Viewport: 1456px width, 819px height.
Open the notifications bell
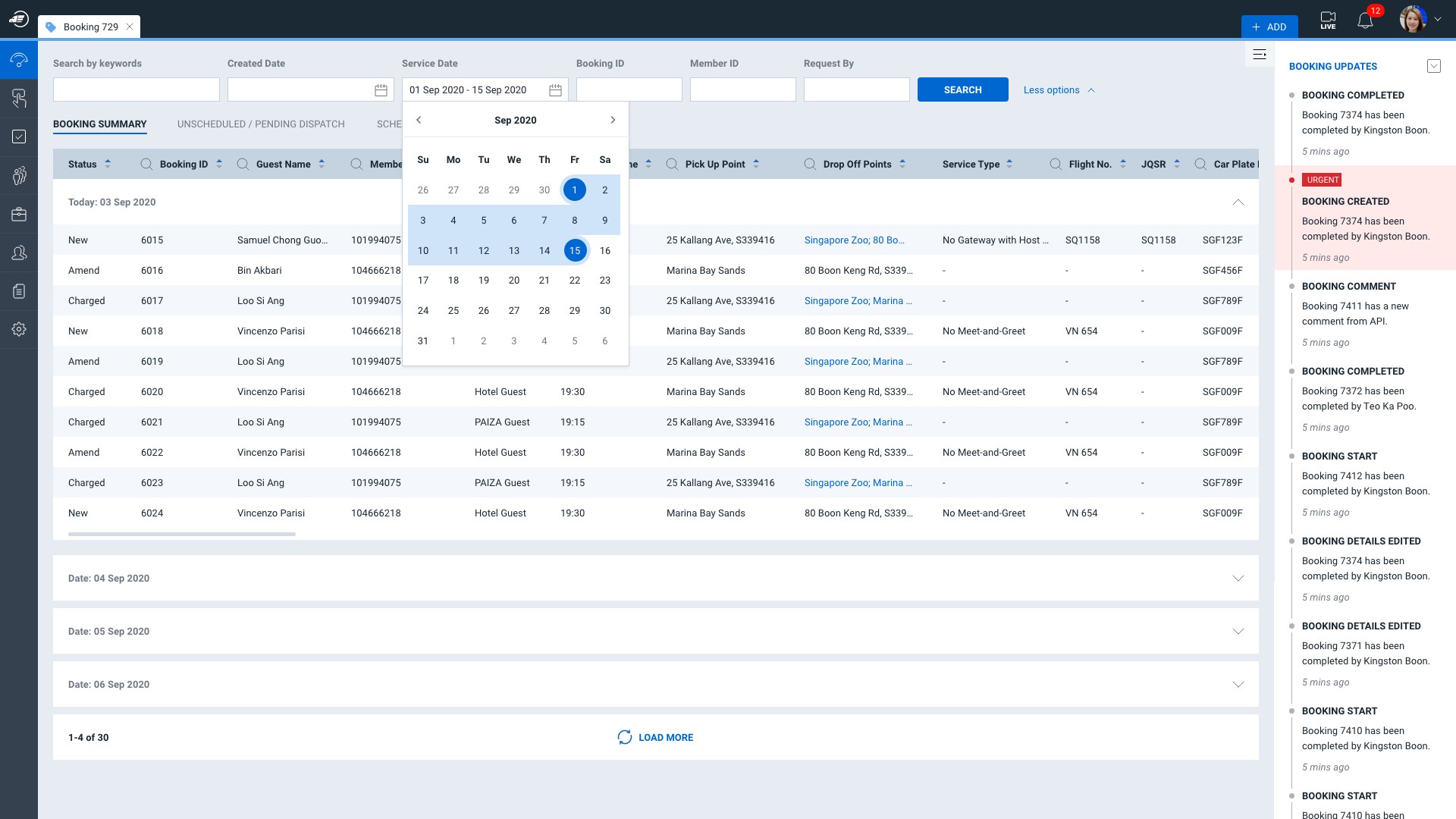[x=1365, y=20]
